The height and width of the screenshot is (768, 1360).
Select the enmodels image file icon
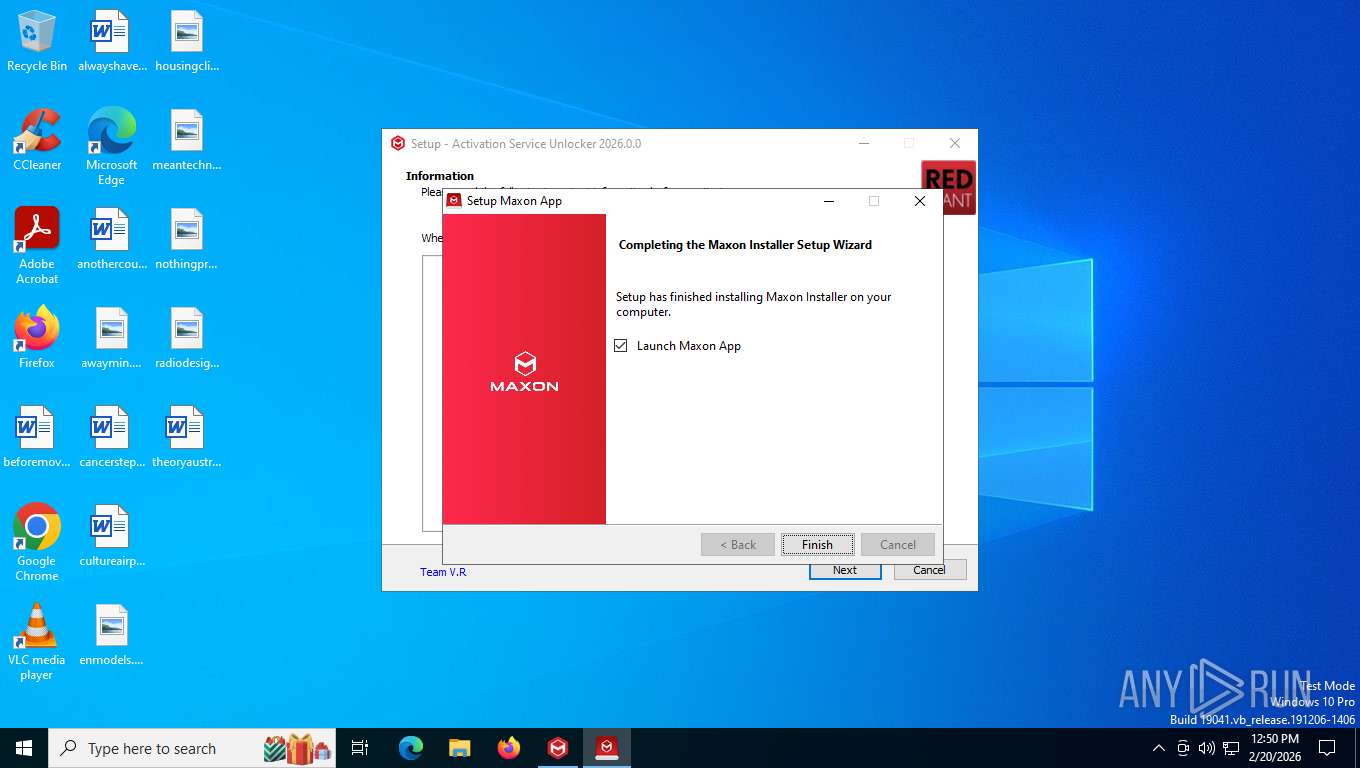tap(111, 635)
